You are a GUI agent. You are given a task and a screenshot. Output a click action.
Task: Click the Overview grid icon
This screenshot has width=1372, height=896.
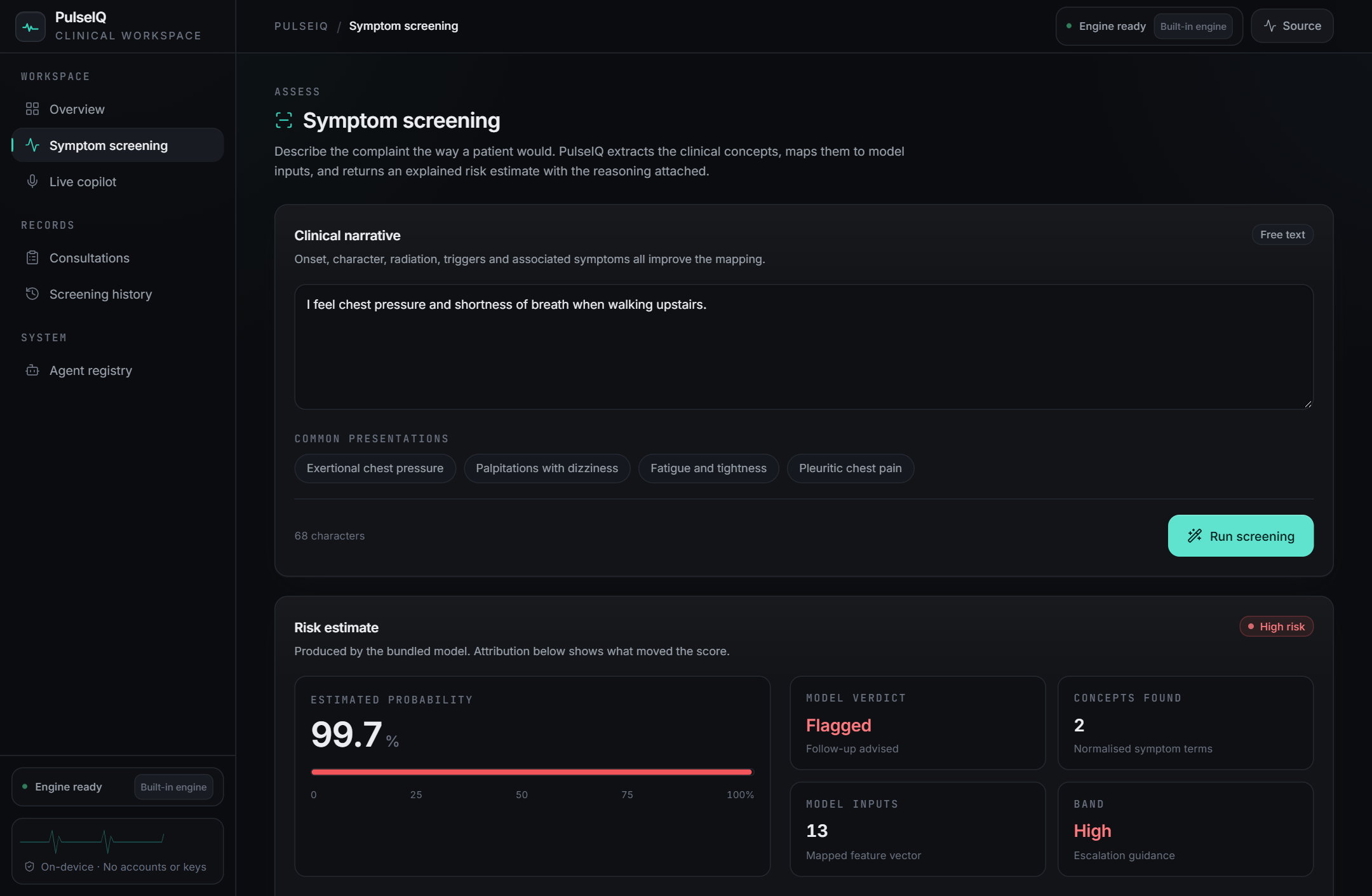tap(32, 109)
